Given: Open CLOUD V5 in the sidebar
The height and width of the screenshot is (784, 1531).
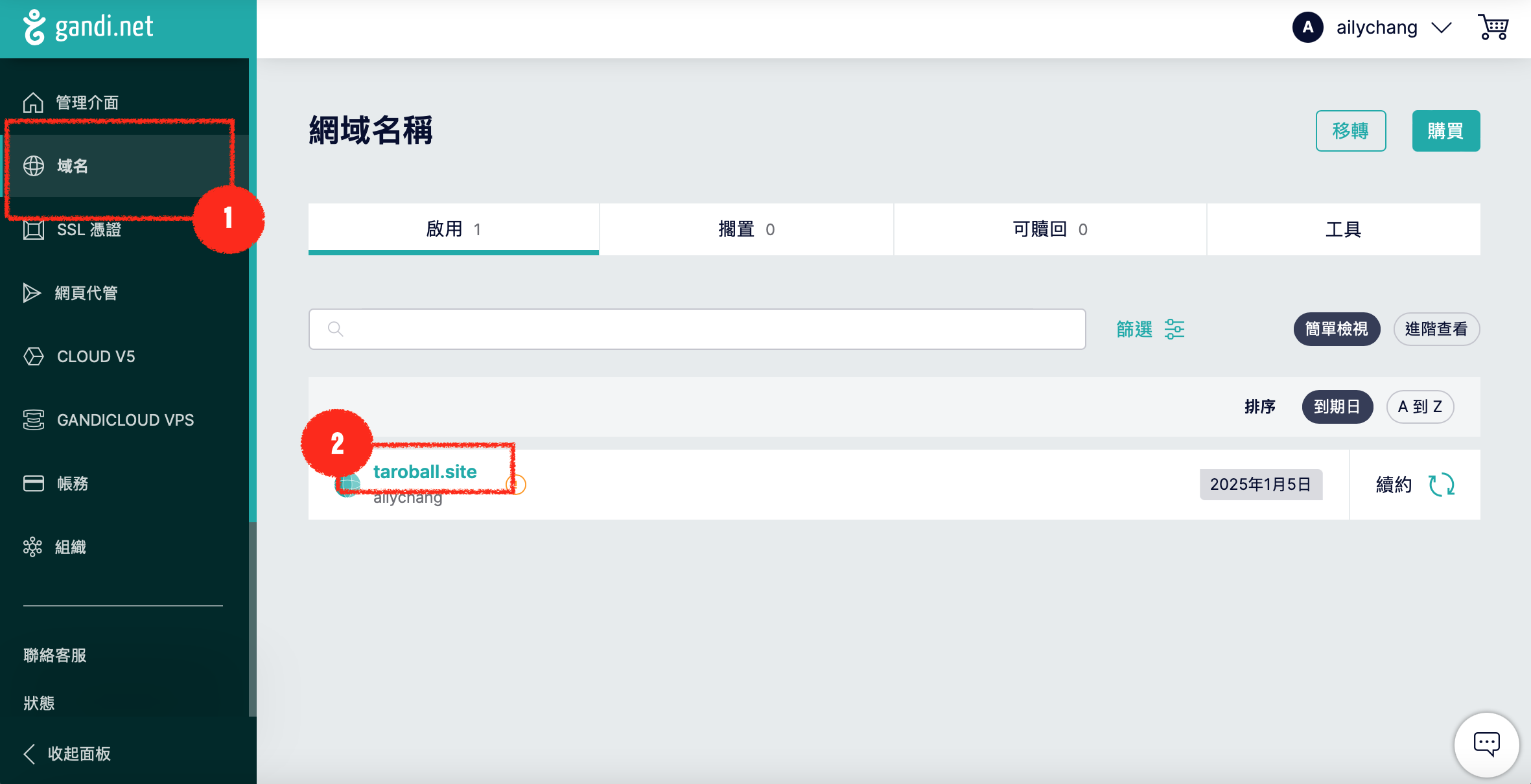Looking at the screenshot, I should pos(95,356).
